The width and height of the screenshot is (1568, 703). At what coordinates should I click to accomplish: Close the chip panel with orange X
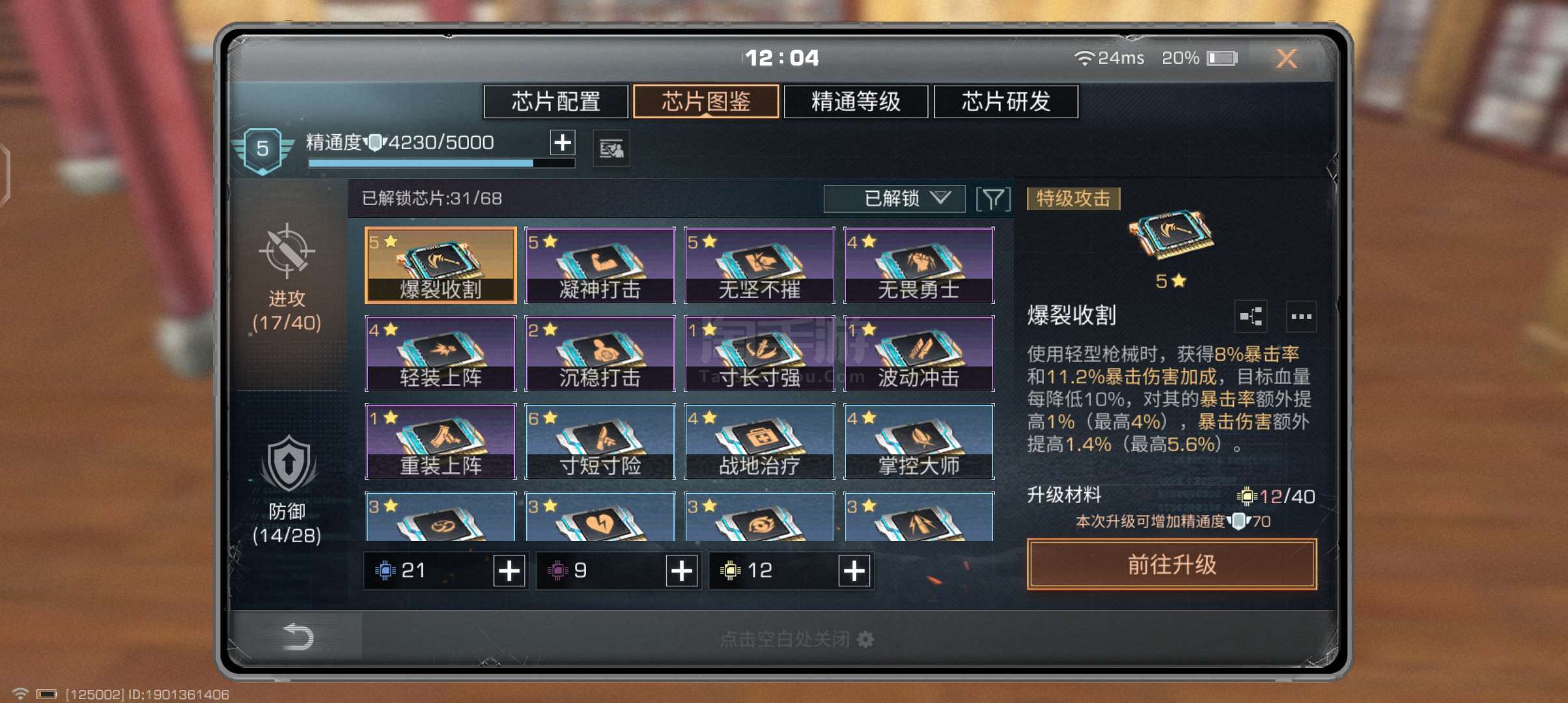click(x=1287, y=59)
